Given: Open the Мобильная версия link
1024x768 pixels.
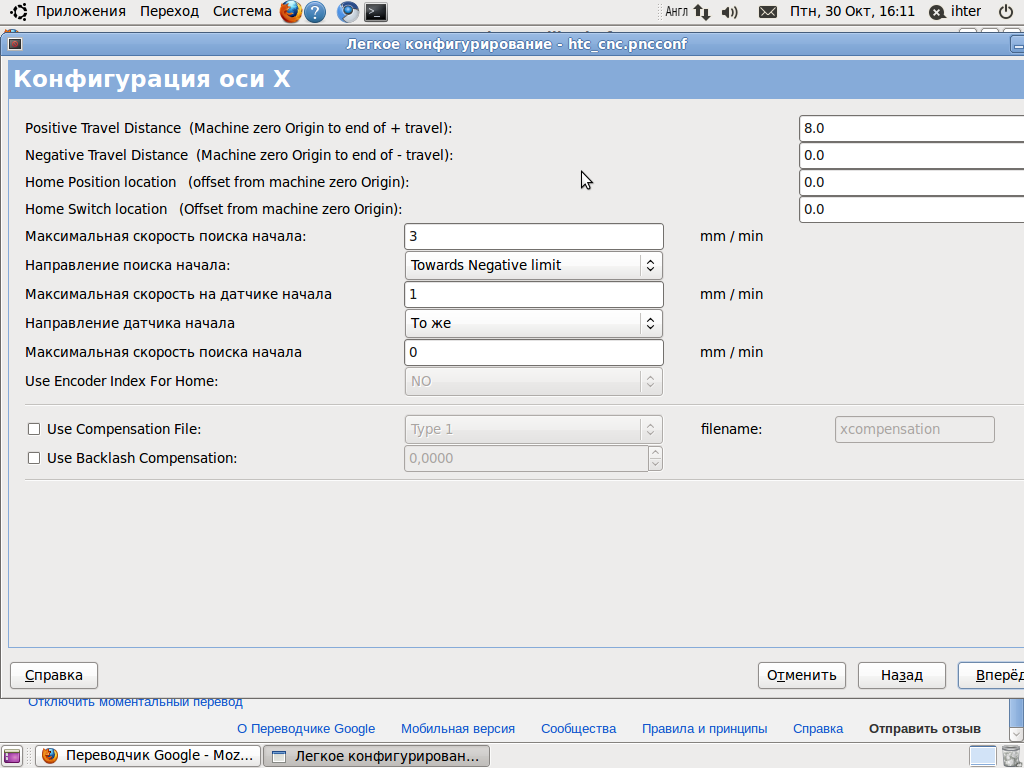Looking at the screenshot, I should [458, 729].
